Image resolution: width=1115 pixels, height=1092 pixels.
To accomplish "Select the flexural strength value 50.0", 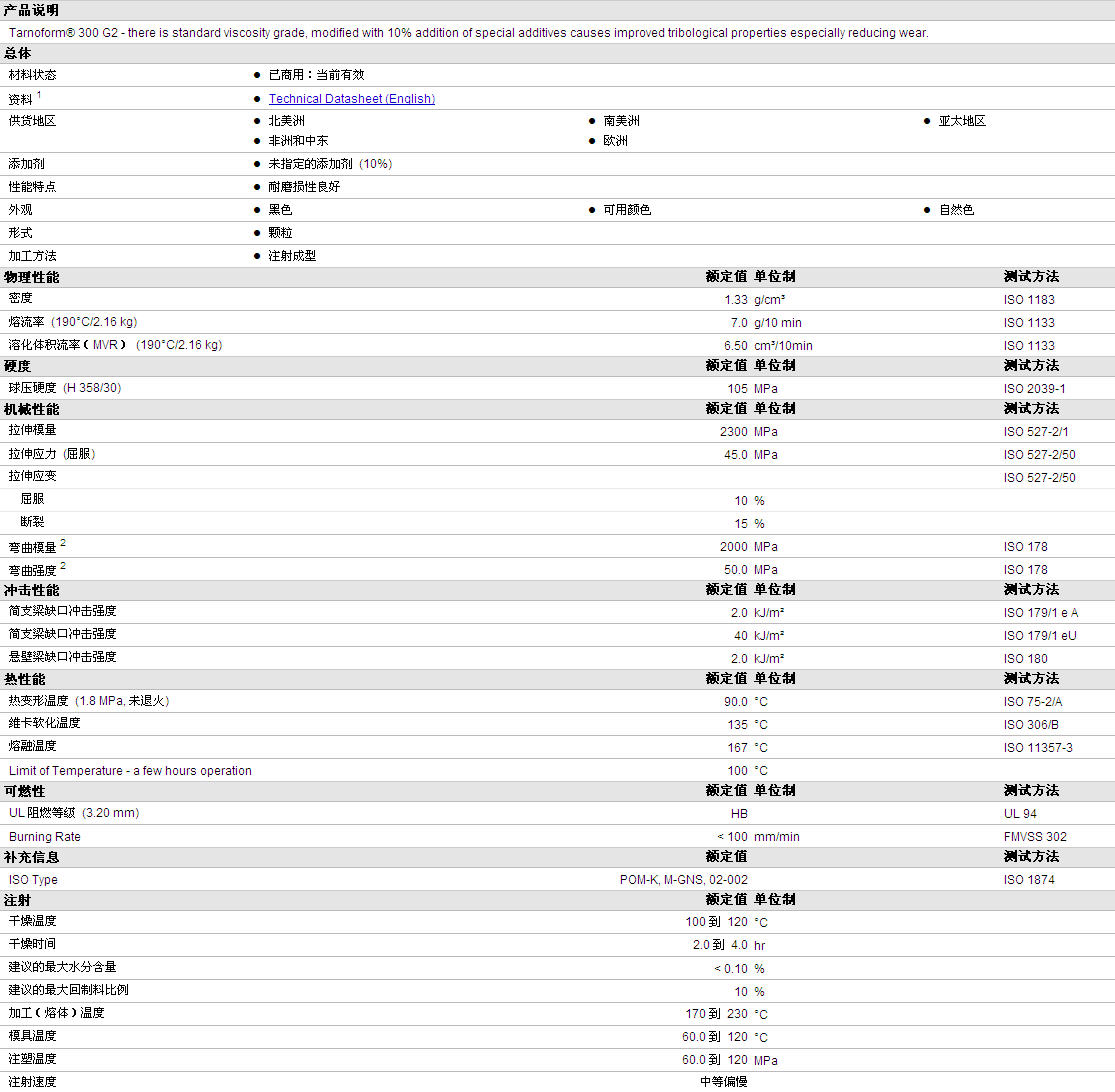I will 736,569.
